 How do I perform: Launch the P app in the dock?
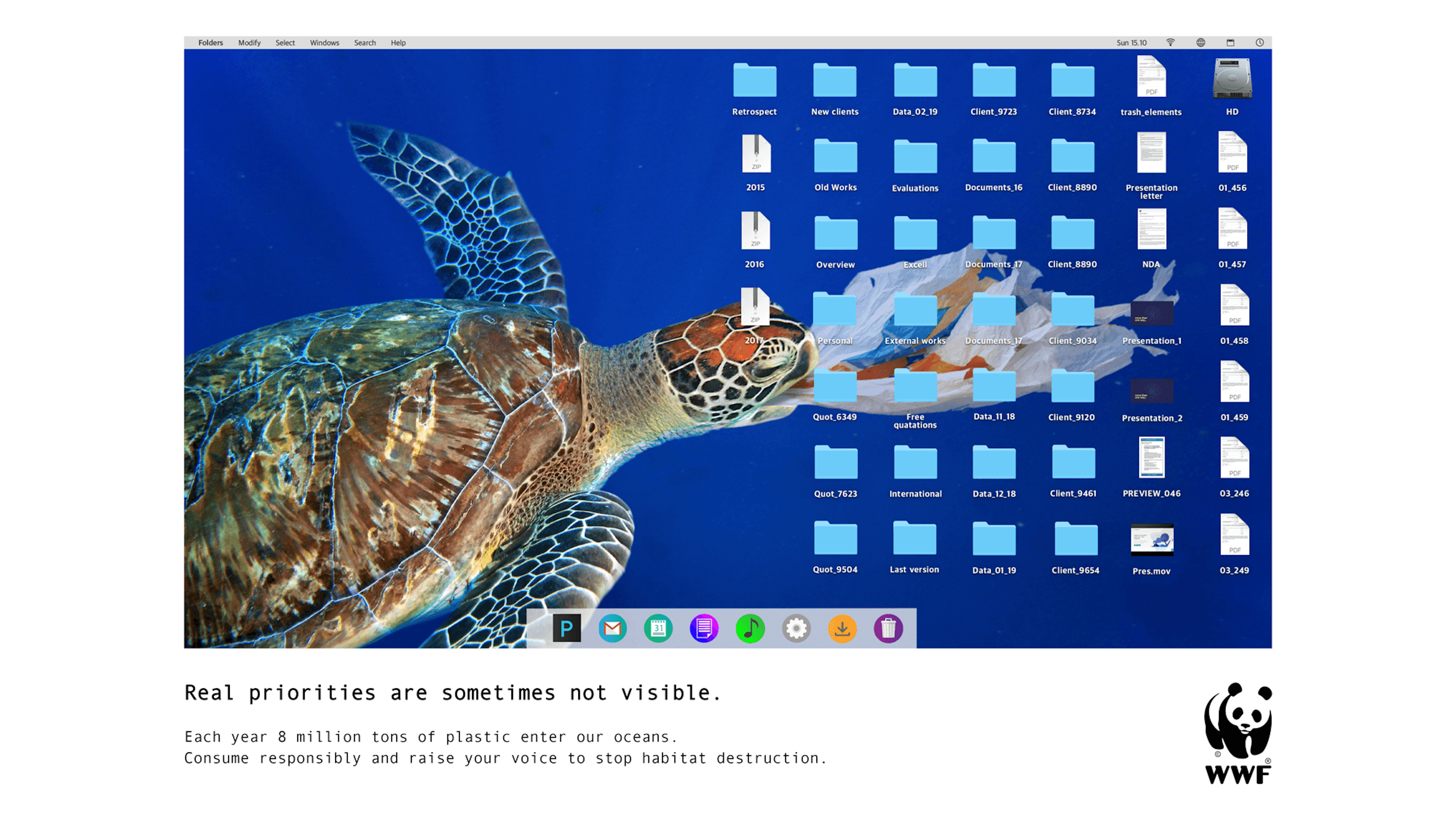566,628
